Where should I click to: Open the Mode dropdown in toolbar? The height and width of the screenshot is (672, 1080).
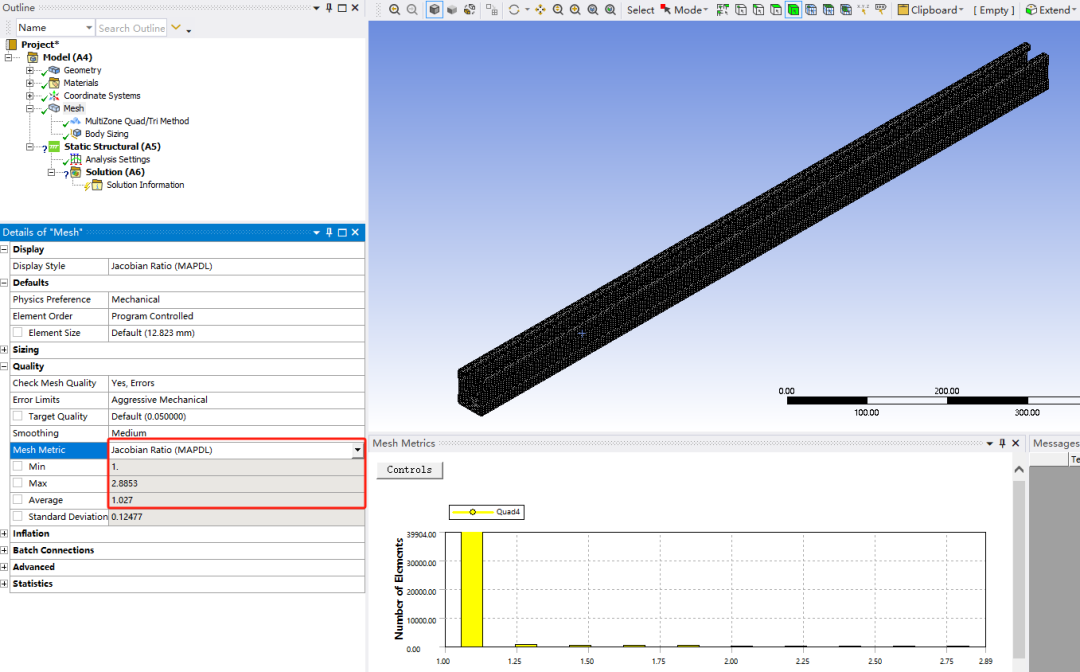(x=690, y=10)
